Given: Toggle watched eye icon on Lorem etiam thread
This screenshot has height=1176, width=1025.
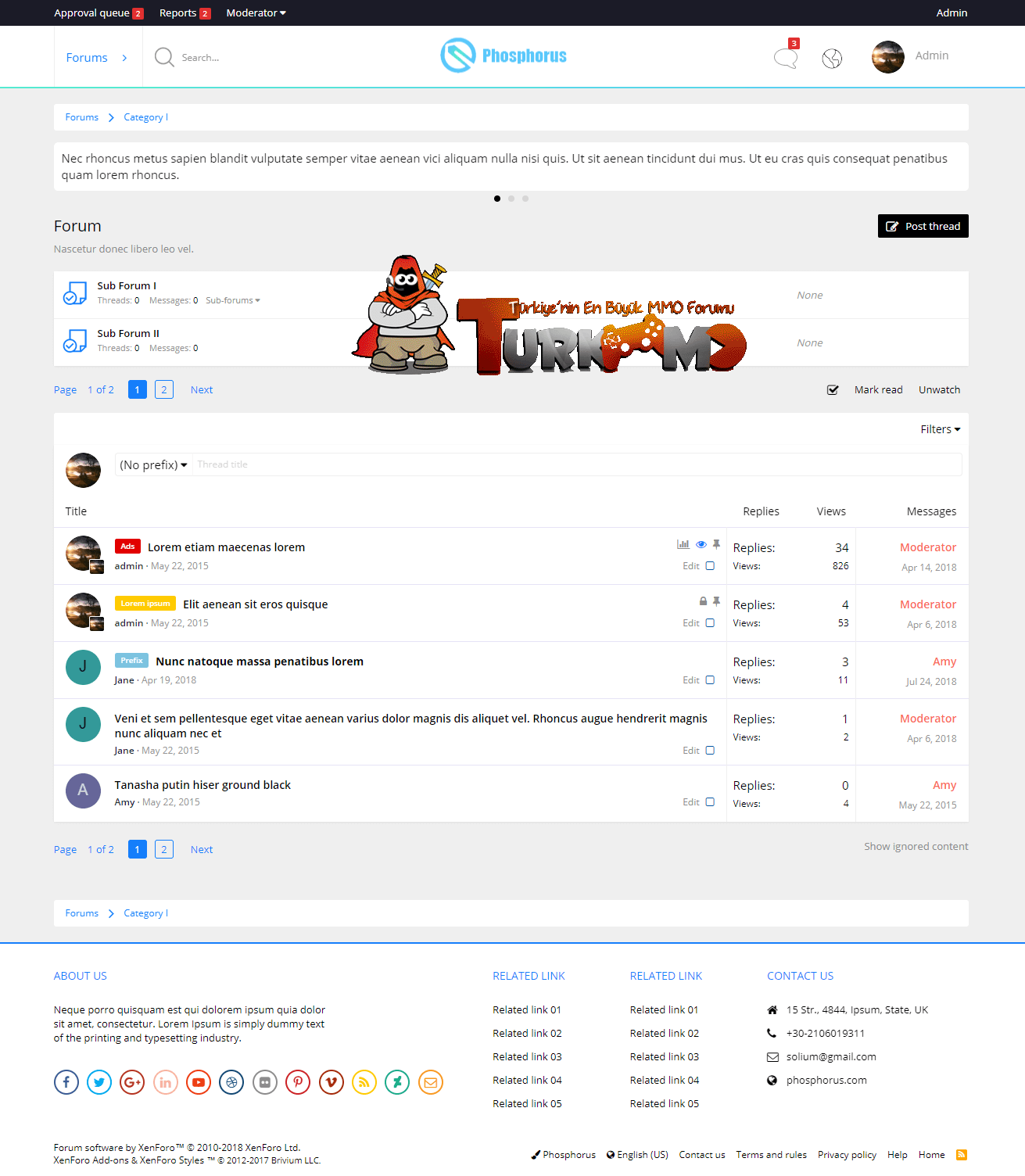Looking at the screenshot, I should (701, 544).
